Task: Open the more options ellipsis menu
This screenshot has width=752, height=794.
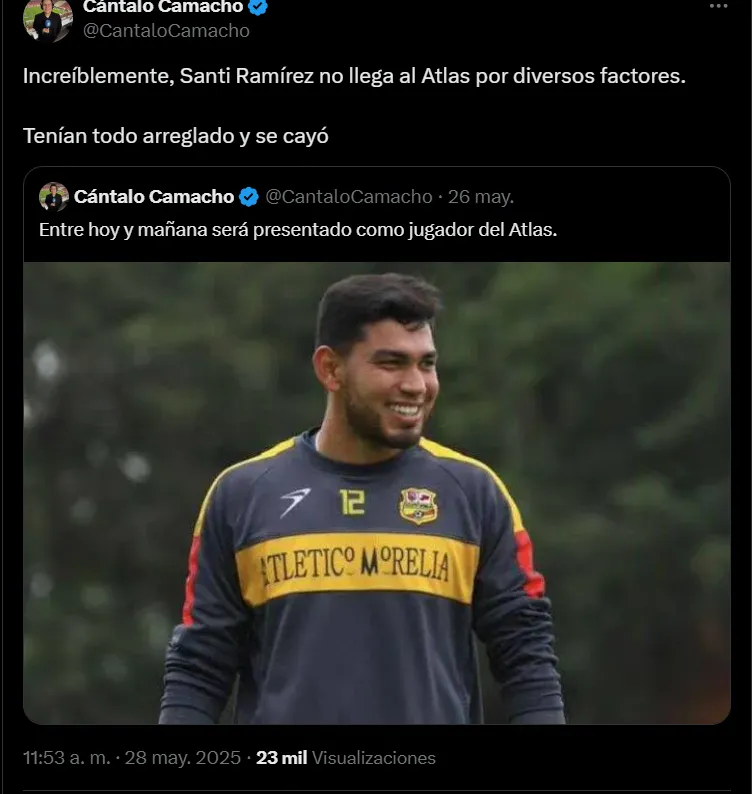Action: click(718, 6)
